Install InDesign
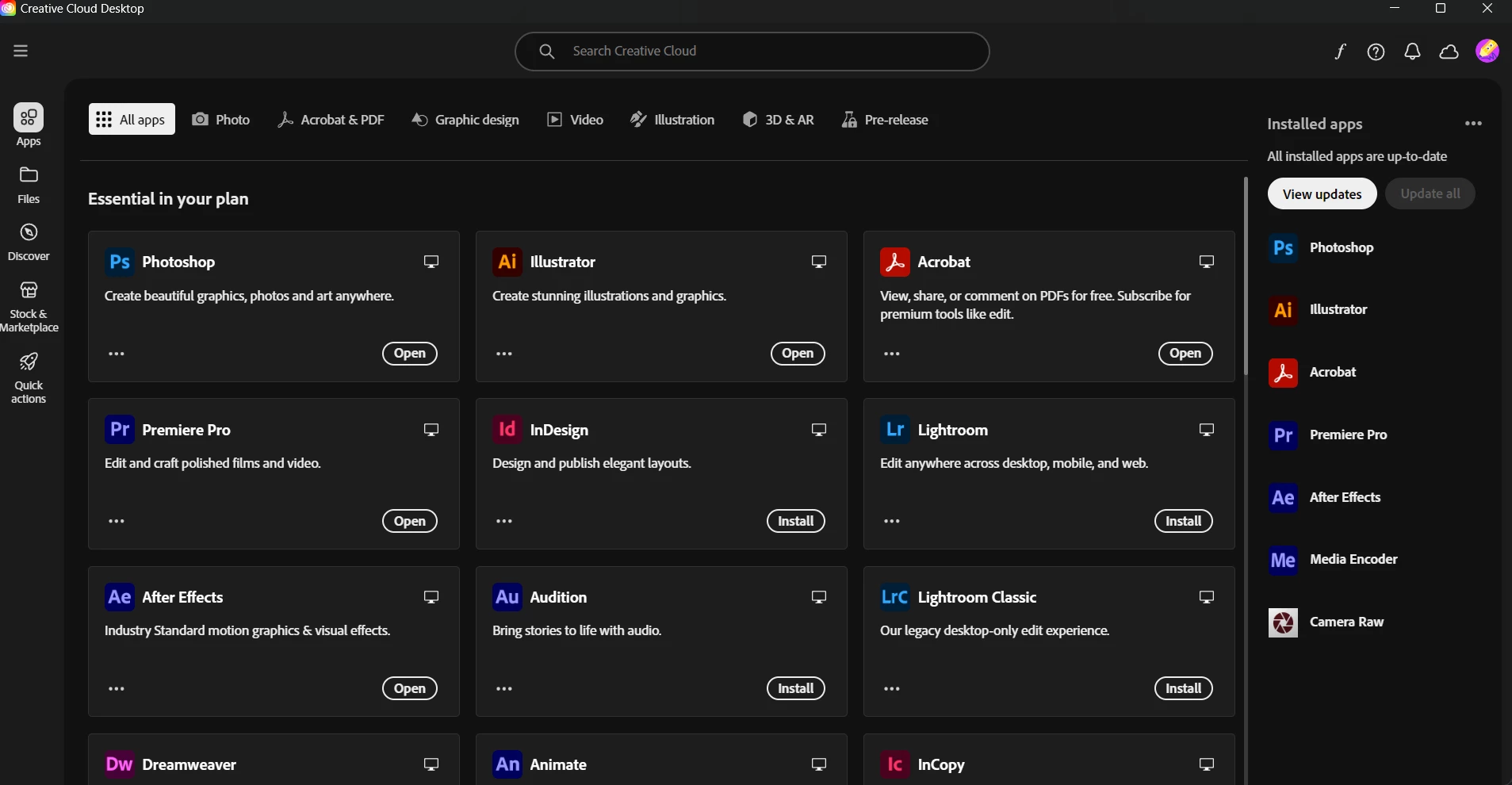The height and width of the screenshot is (785, 1512). pyautogui.click(x=796, y=521)
